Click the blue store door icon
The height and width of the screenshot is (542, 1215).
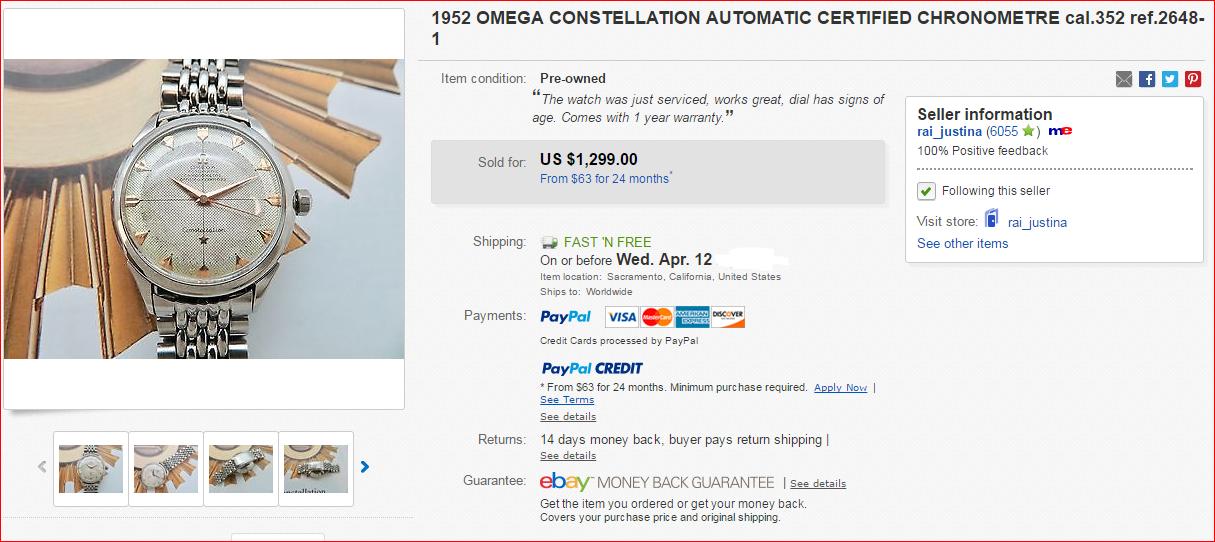(x=992, y=219)
